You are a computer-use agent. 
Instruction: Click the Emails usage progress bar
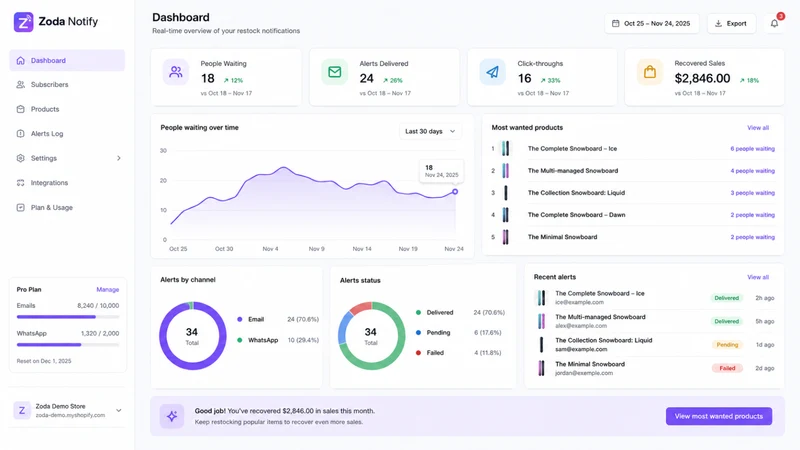coord(68,317)
